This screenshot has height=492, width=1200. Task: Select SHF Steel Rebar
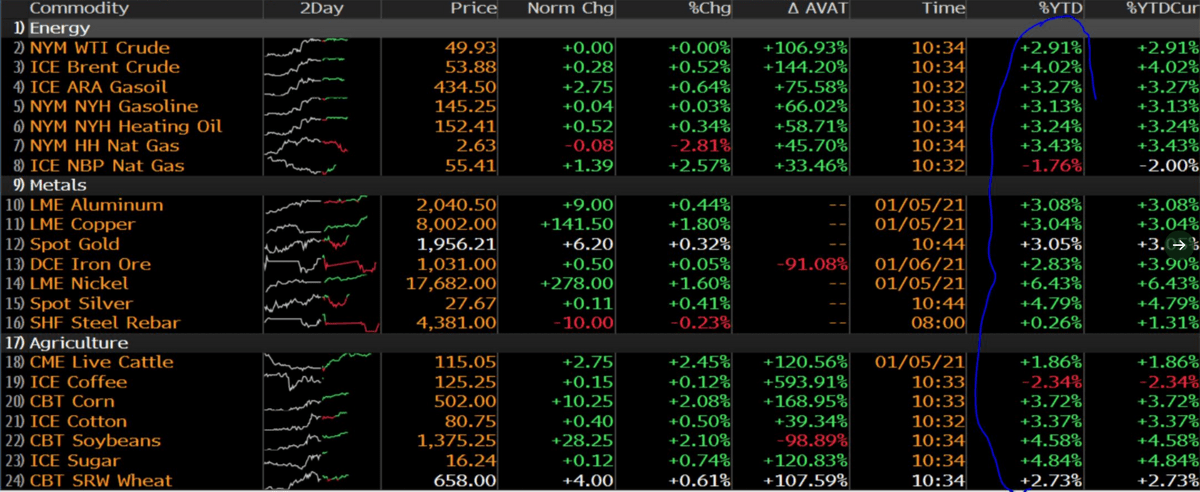pyautogui.click(x=105, y=322)
